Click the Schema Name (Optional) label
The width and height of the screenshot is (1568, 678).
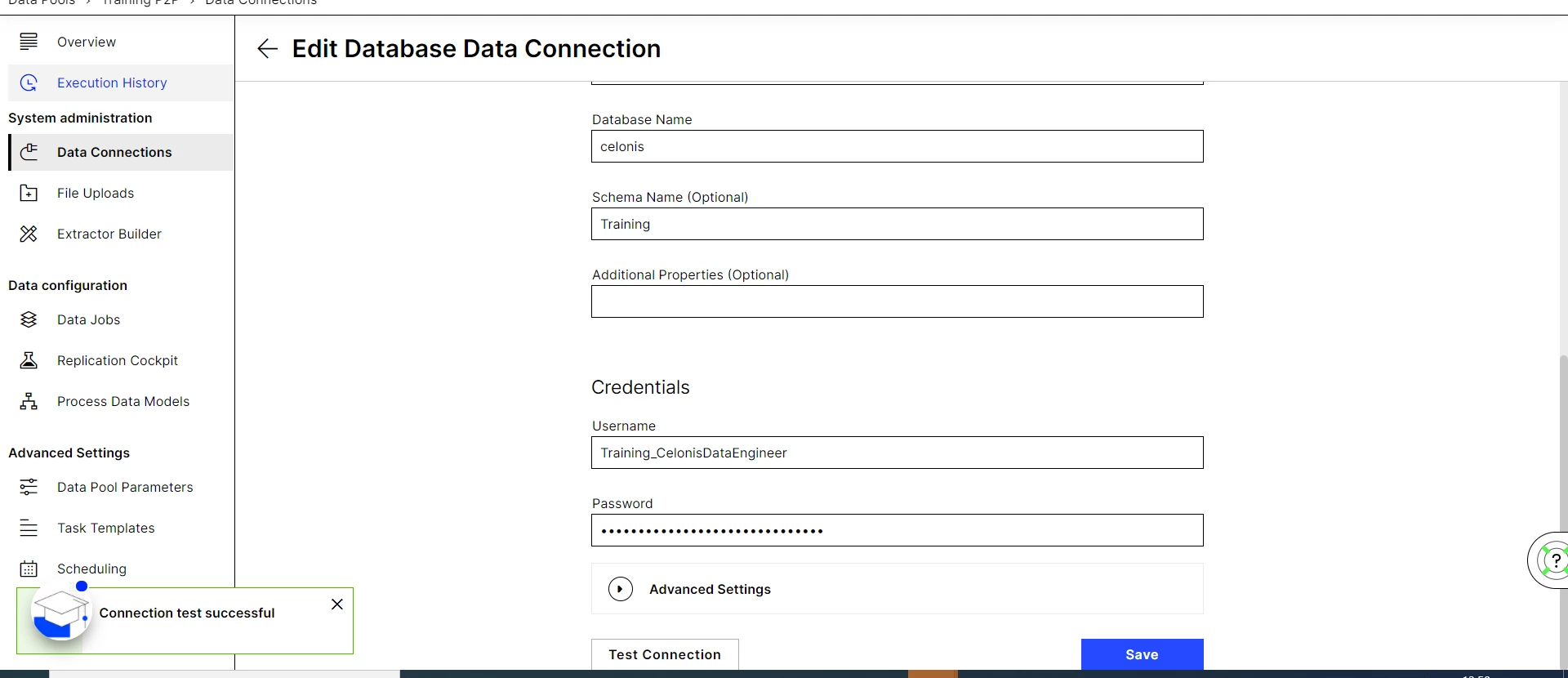[x=670, y=197]
